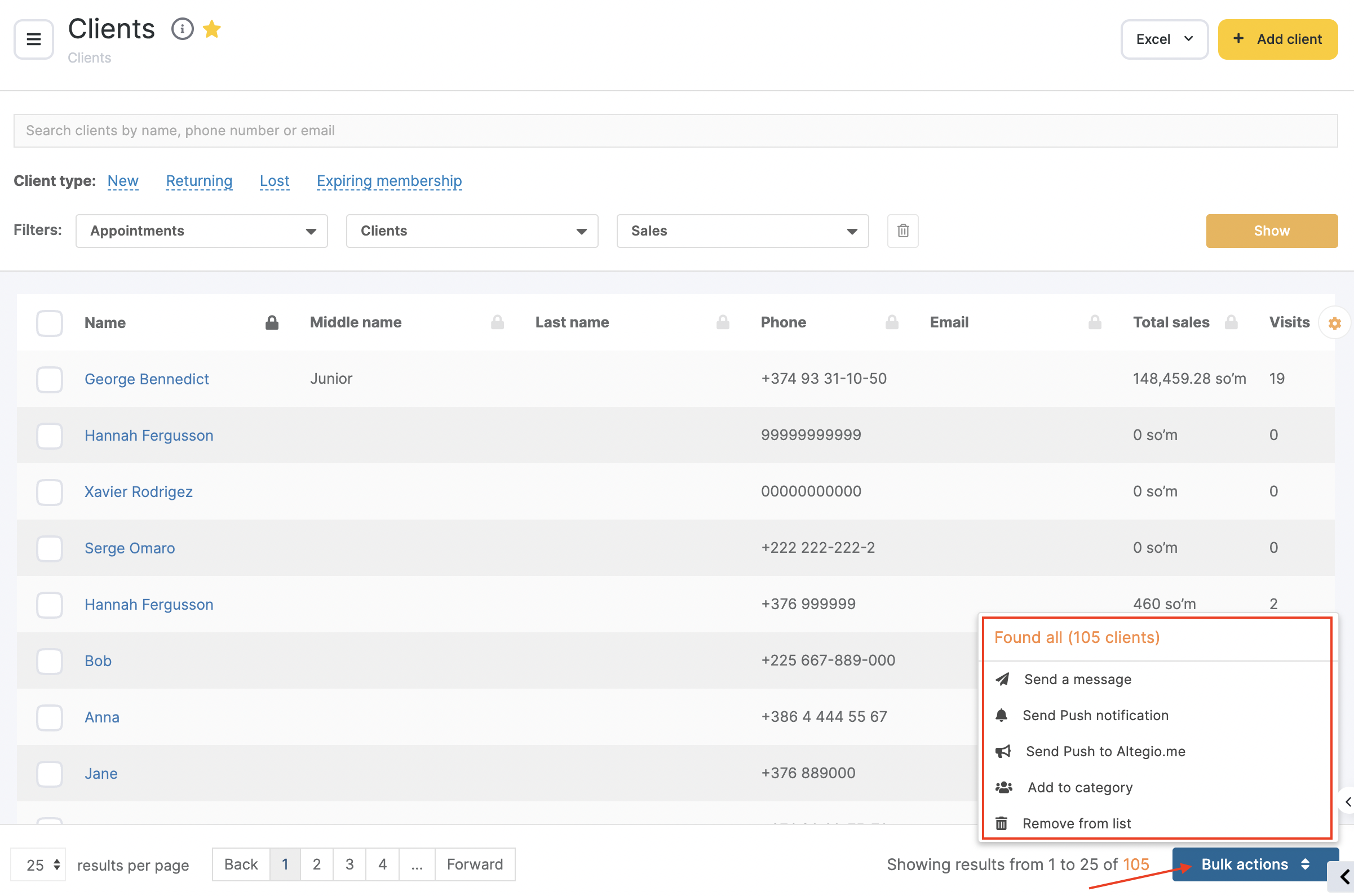
Task: Change the results per page stepper
Action: (x=38, y=865)
